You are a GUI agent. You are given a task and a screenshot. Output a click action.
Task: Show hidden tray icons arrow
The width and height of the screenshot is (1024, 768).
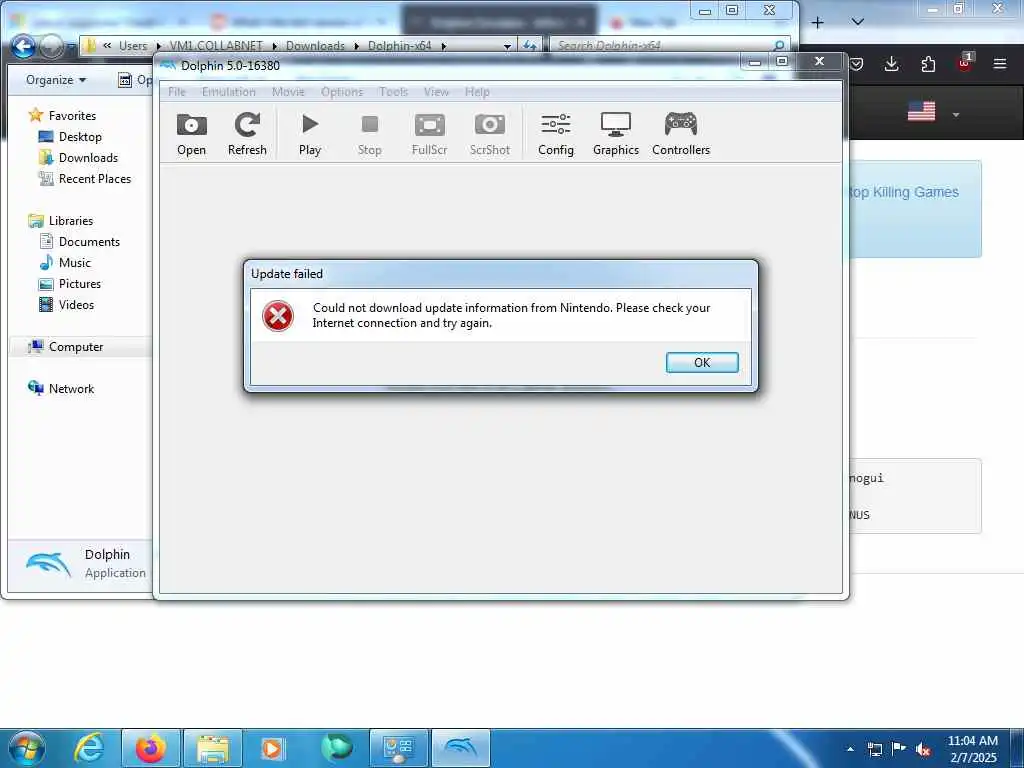pos(850,749)
